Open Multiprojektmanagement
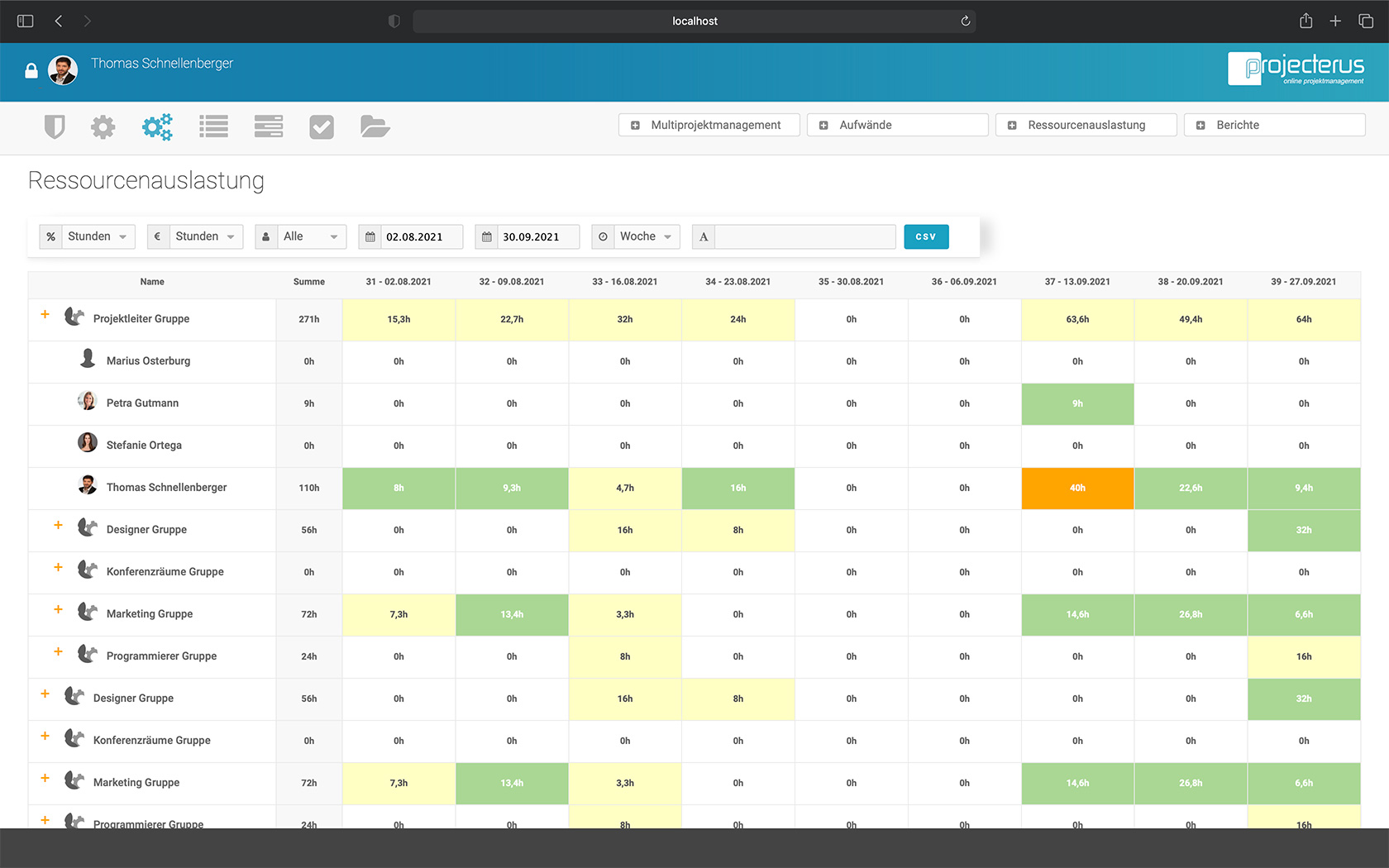This screenshot has height=868, width=1389. point(709,125)
